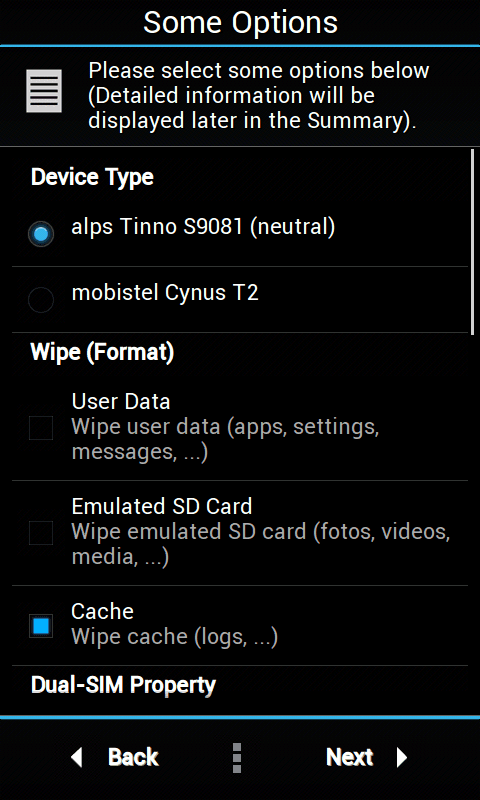This screenshot has height=800, width=480.
Task: Select the mobistel Cynus T2 radio button
Action: 41,300
